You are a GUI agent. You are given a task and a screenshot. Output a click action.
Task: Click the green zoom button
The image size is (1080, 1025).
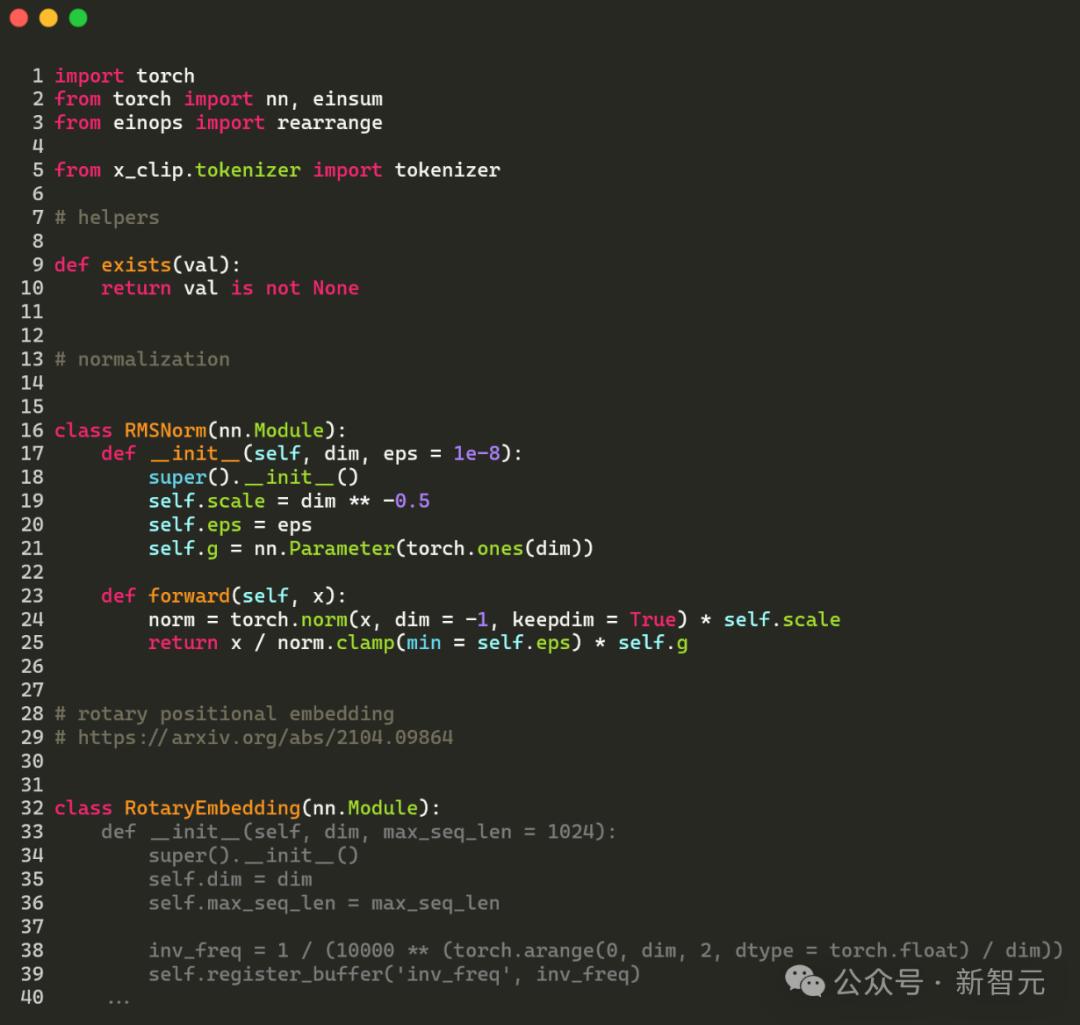pos(77,17)
